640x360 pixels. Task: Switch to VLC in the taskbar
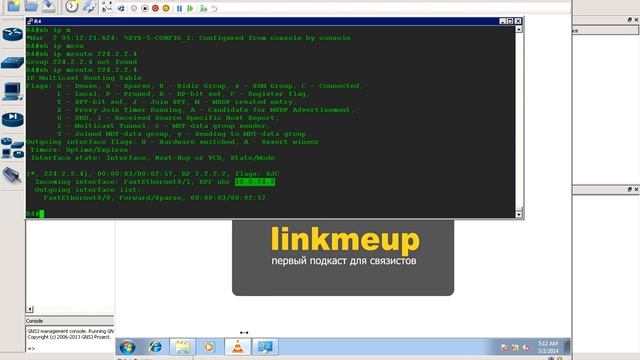click(238, 347)
